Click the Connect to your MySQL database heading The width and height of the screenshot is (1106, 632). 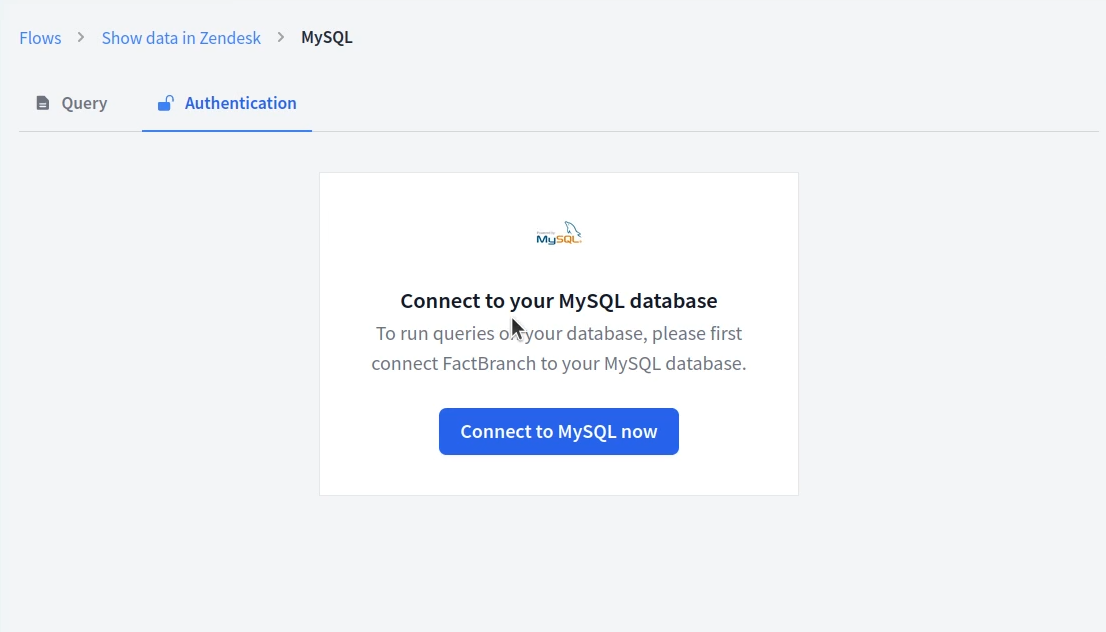pyautogui.click(x=558, y=300)
